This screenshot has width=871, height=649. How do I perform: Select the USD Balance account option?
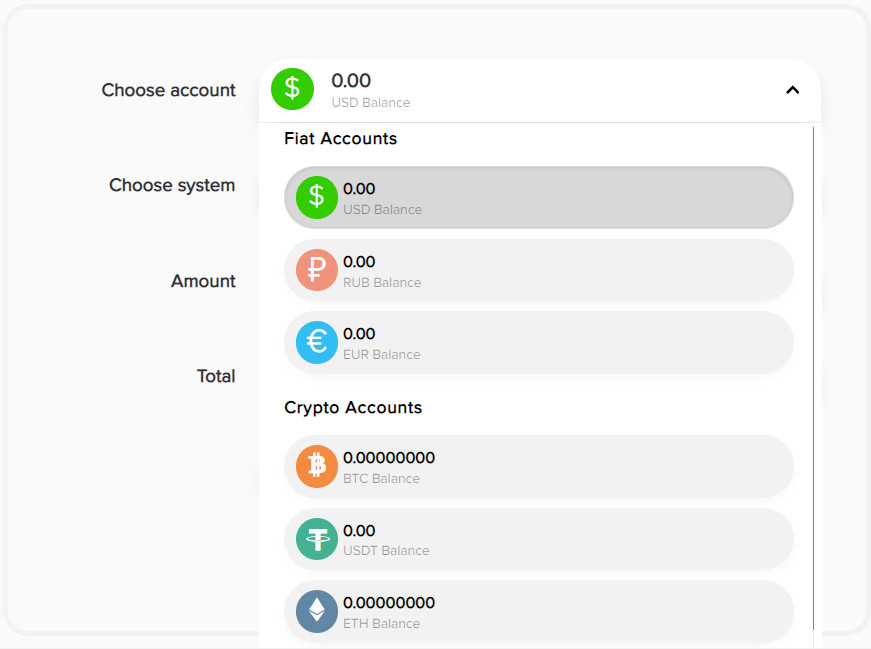click(x=538, y=198)
